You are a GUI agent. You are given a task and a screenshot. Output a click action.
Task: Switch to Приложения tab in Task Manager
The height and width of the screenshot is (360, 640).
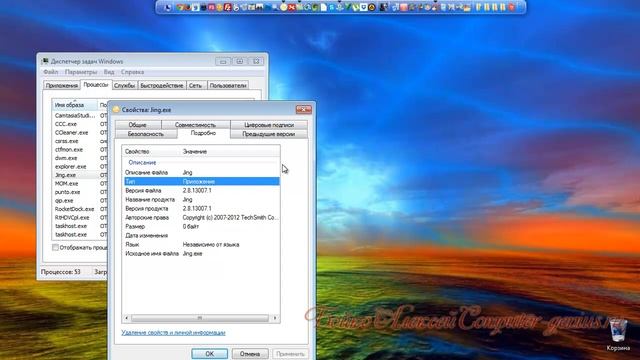tap(62, 85)
